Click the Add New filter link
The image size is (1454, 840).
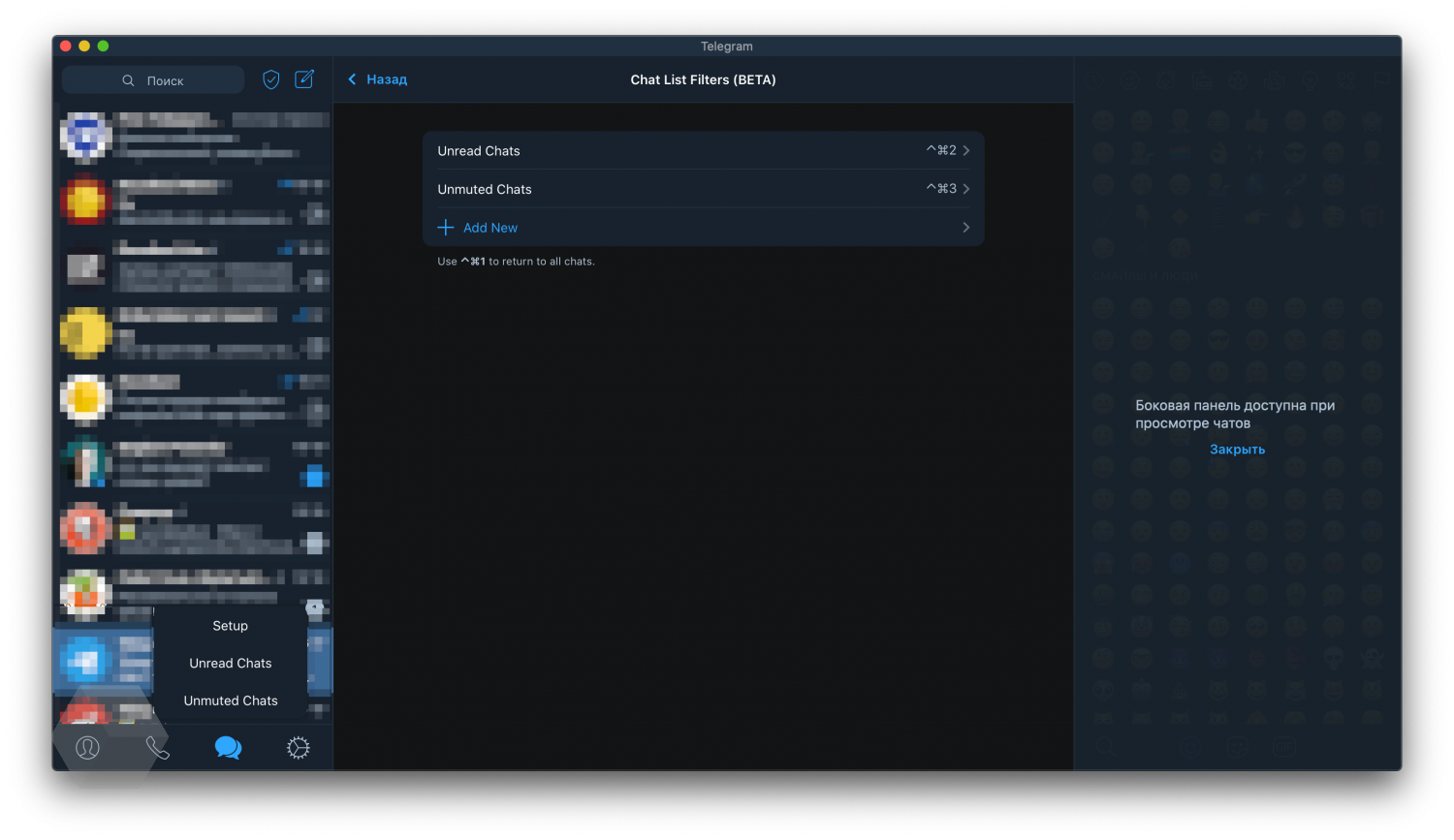pos(490,228)
